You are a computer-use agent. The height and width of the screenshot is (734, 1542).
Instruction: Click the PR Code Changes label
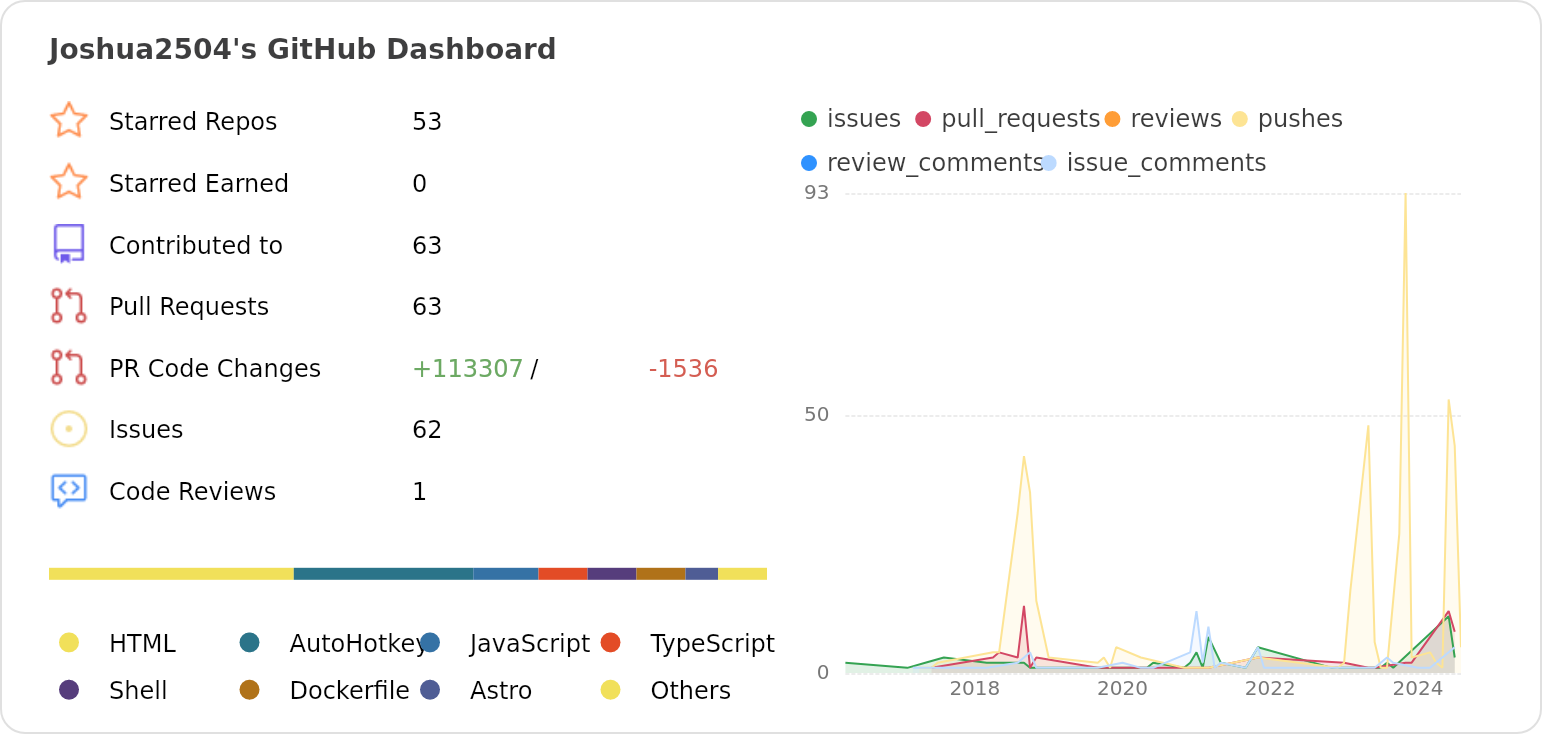(215, 369)
